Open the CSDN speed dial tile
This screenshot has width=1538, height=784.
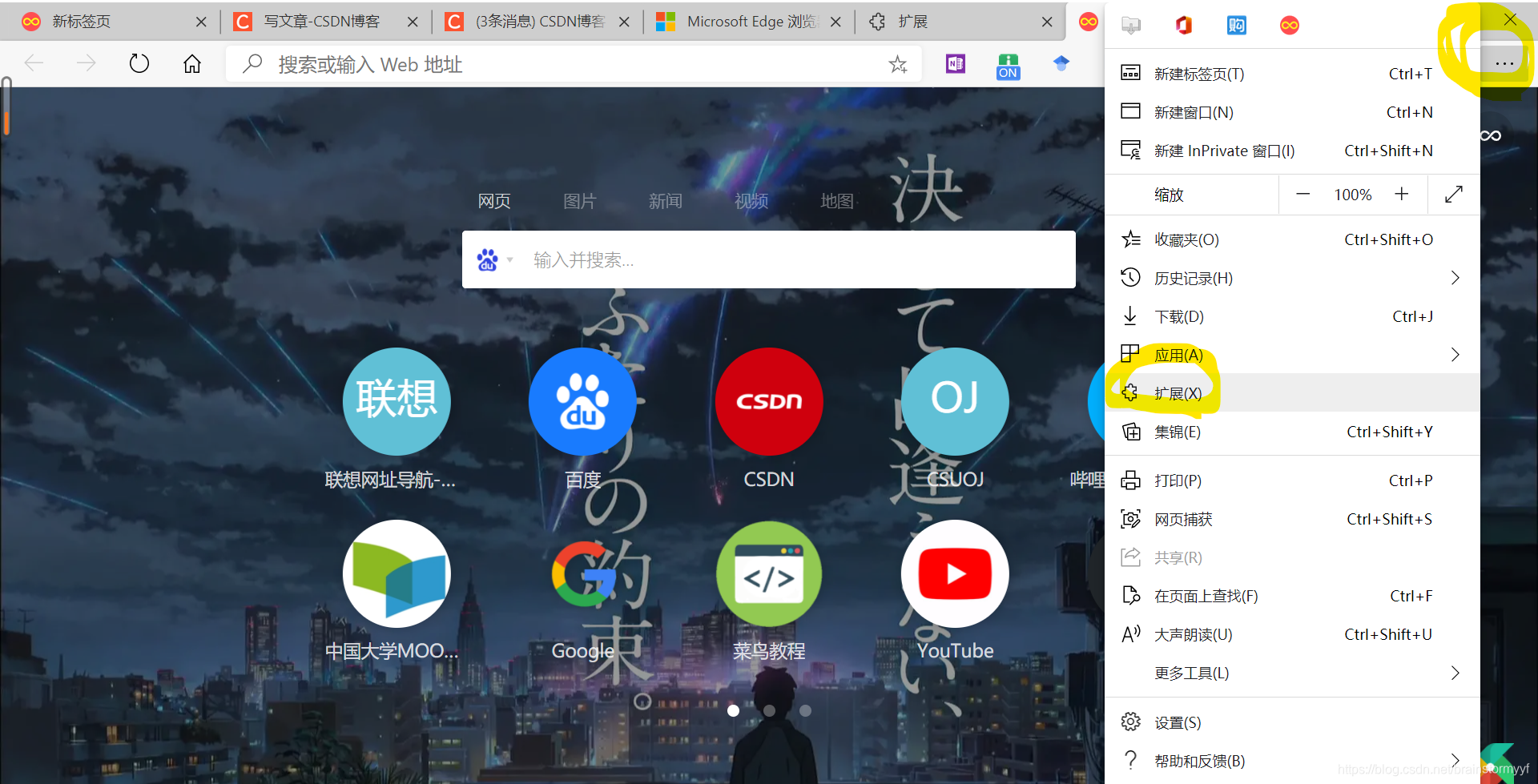pyautogui.click(x=769, y=401)
